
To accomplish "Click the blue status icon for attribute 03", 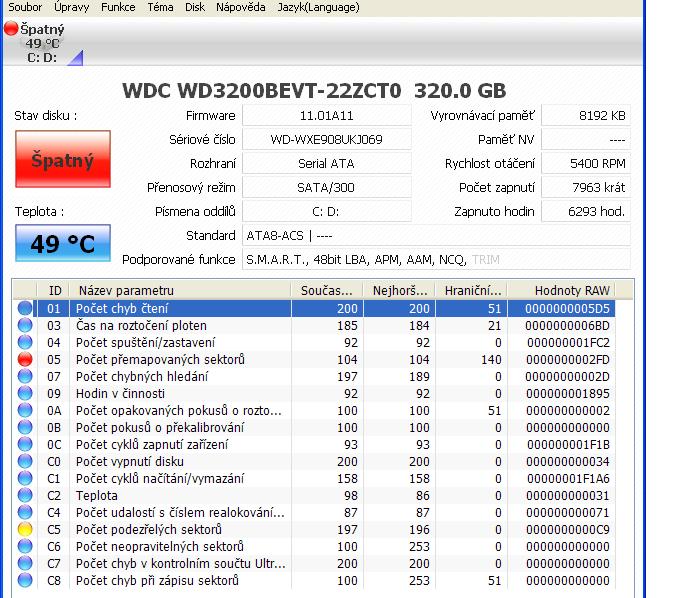I will tap(25, 325).
